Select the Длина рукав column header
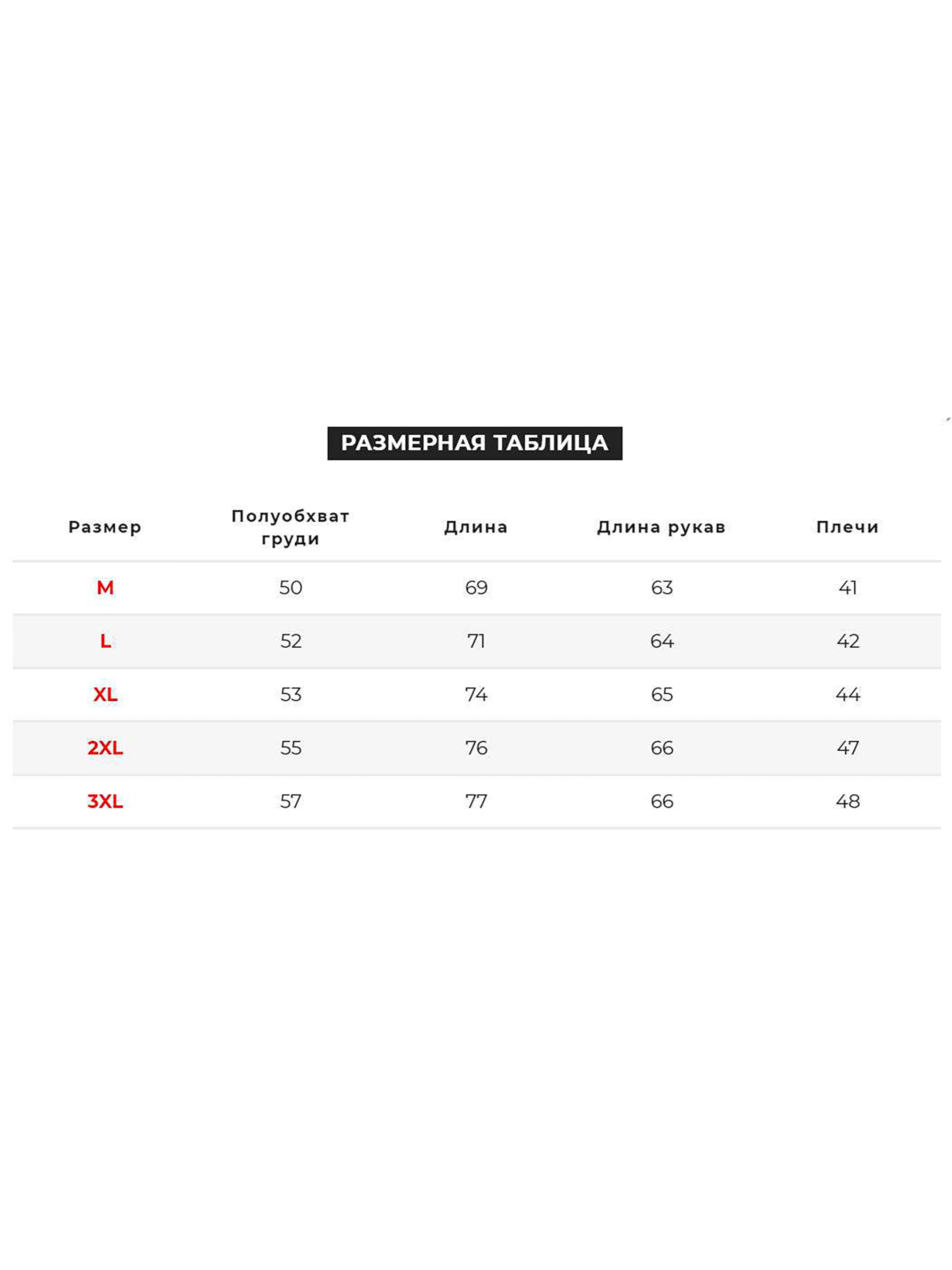The width and height of the screenshot is (952, 1270). pyautogui.click(x=661, y=527)
